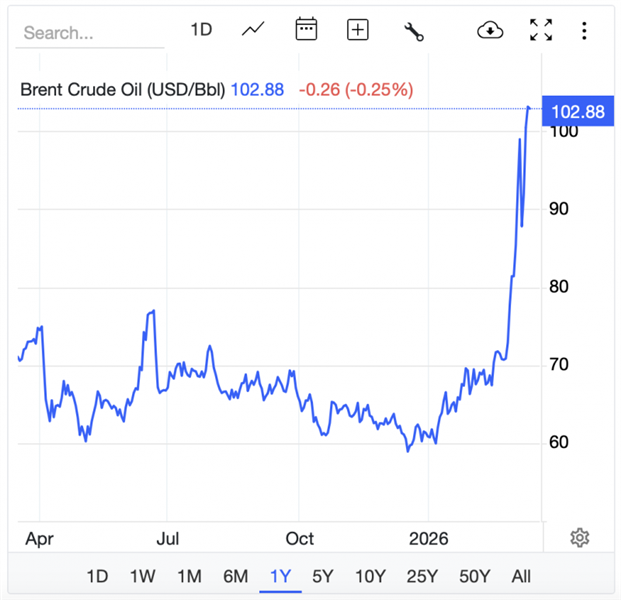Choose the 25Y time range

click(422, 576)
